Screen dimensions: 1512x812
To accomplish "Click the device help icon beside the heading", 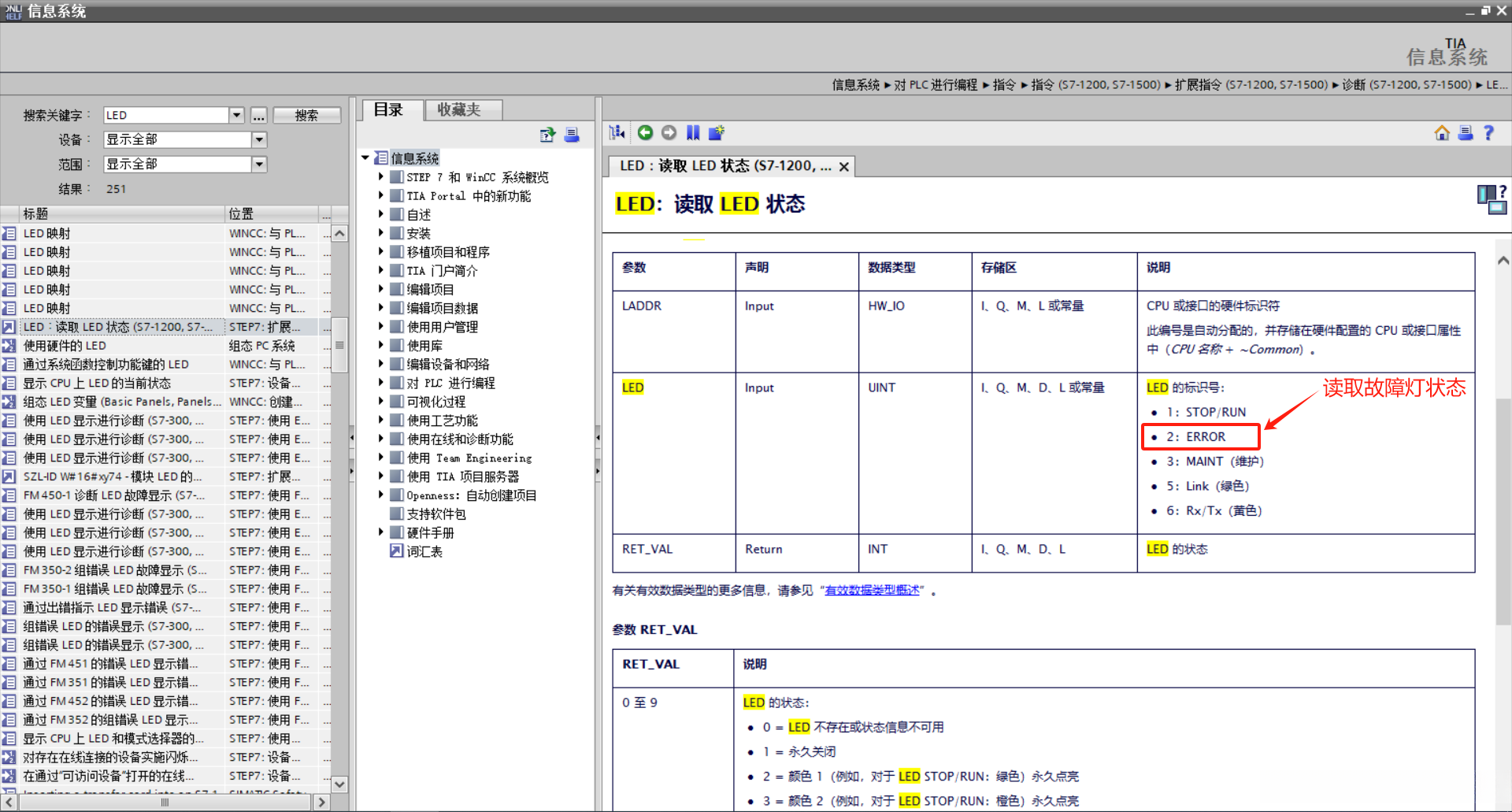I will [1492, 199].
